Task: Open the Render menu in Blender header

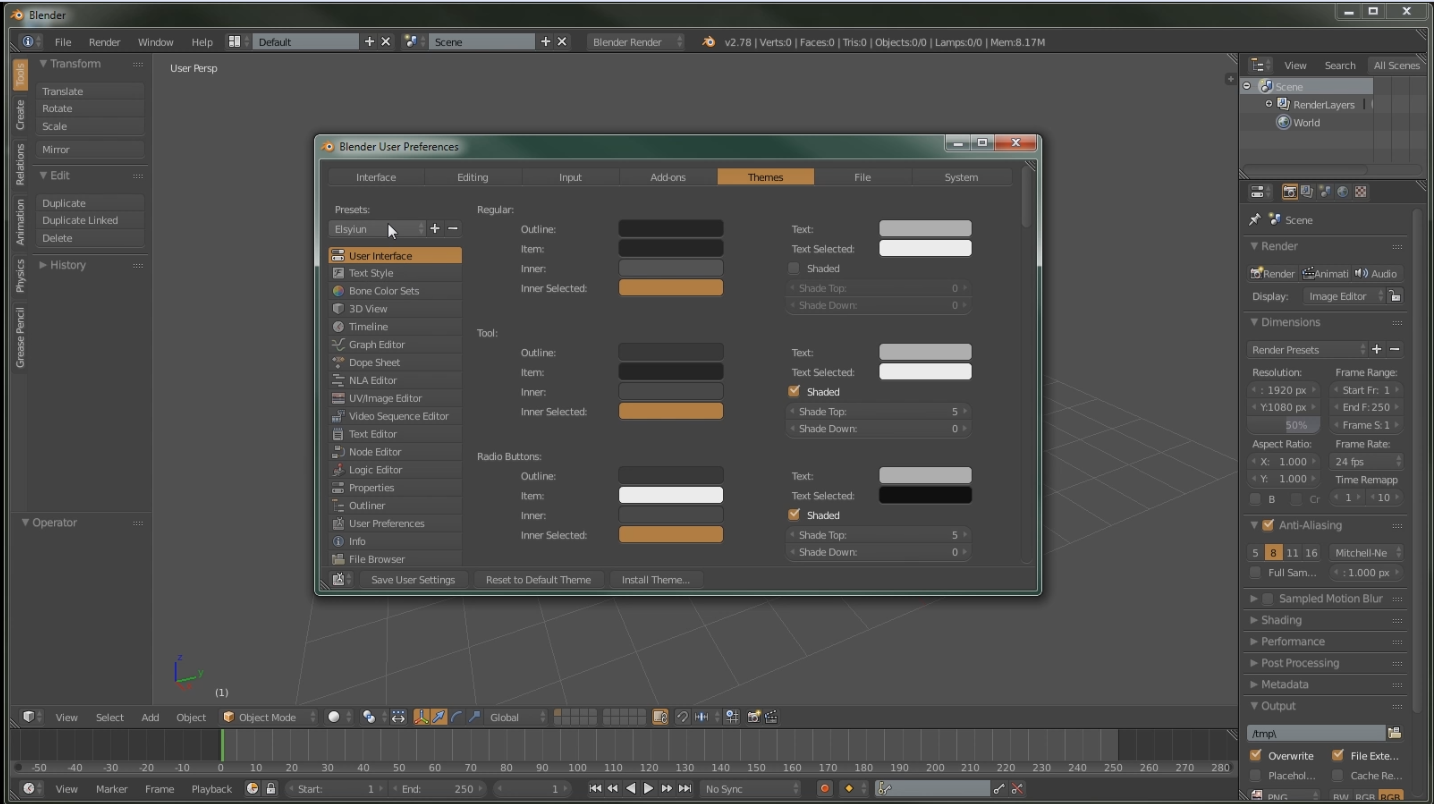Action: (x=104, y=42)
